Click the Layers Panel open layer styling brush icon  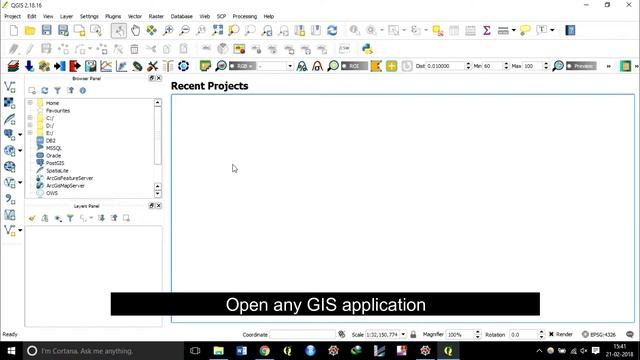click(x=32, y=218)
